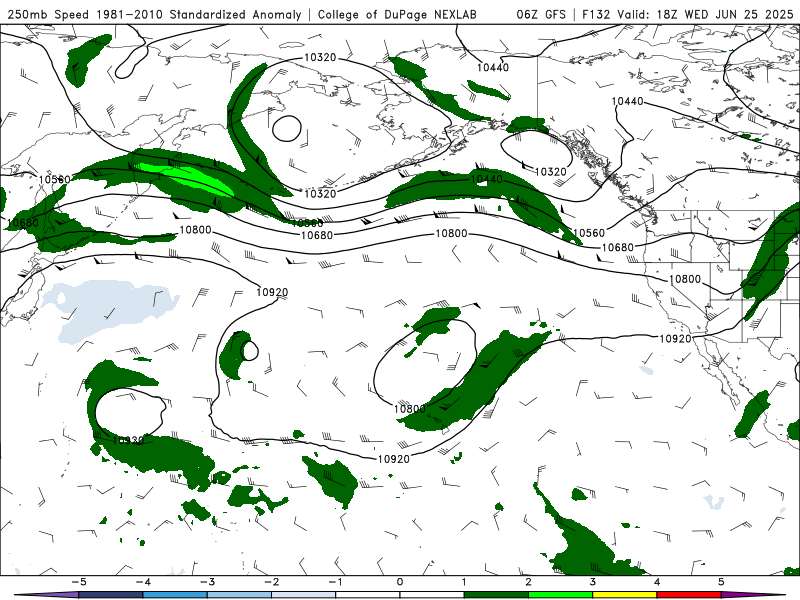The height and width of the screenshot is (600, 800).
Task: Click the 'F132 Valid: 18Z WED JUN 25 2025' text
Action: [687, 14]
